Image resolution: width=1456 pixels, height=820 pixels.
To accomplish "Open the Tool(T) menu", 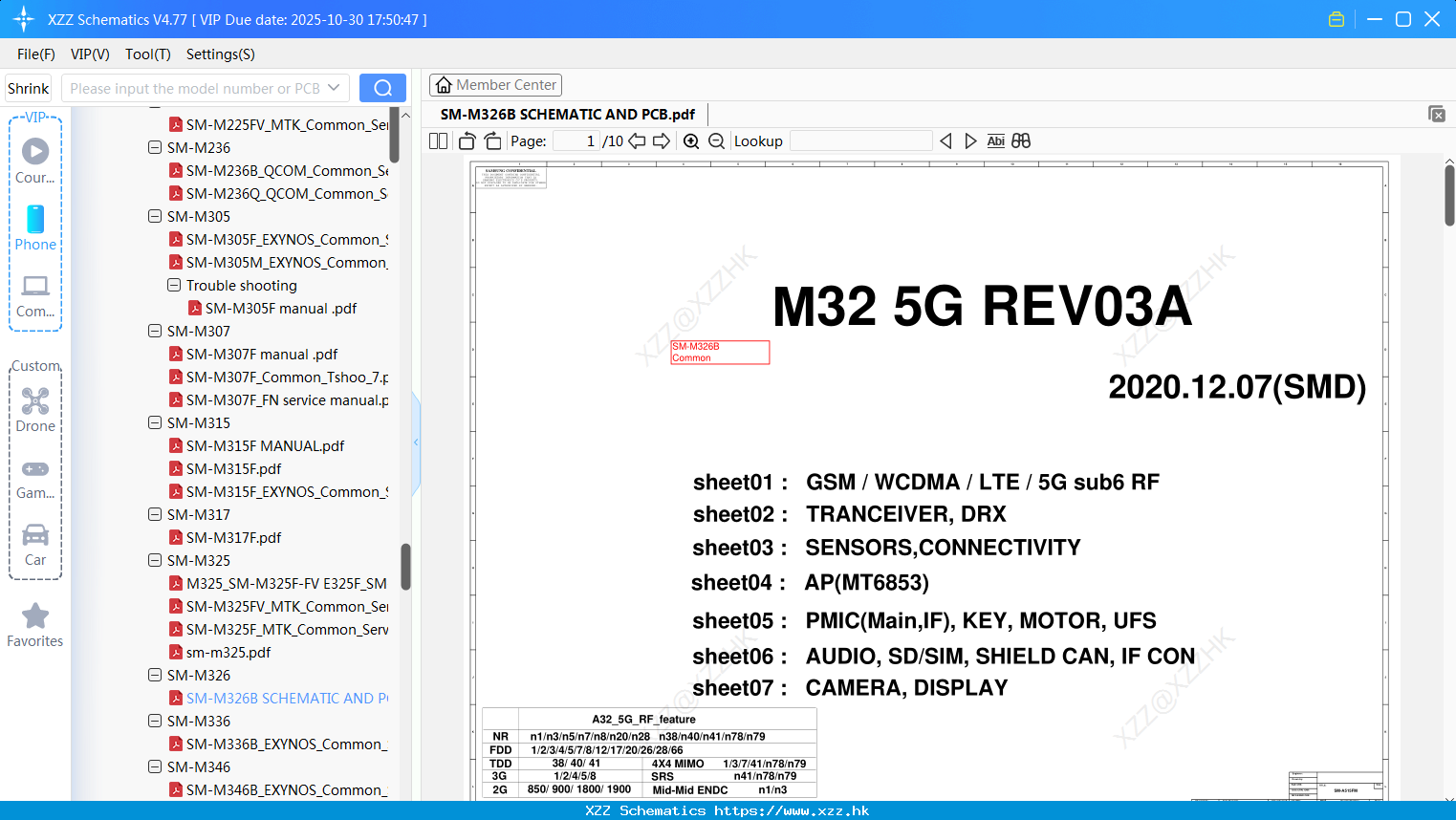I will coord(148,54).
